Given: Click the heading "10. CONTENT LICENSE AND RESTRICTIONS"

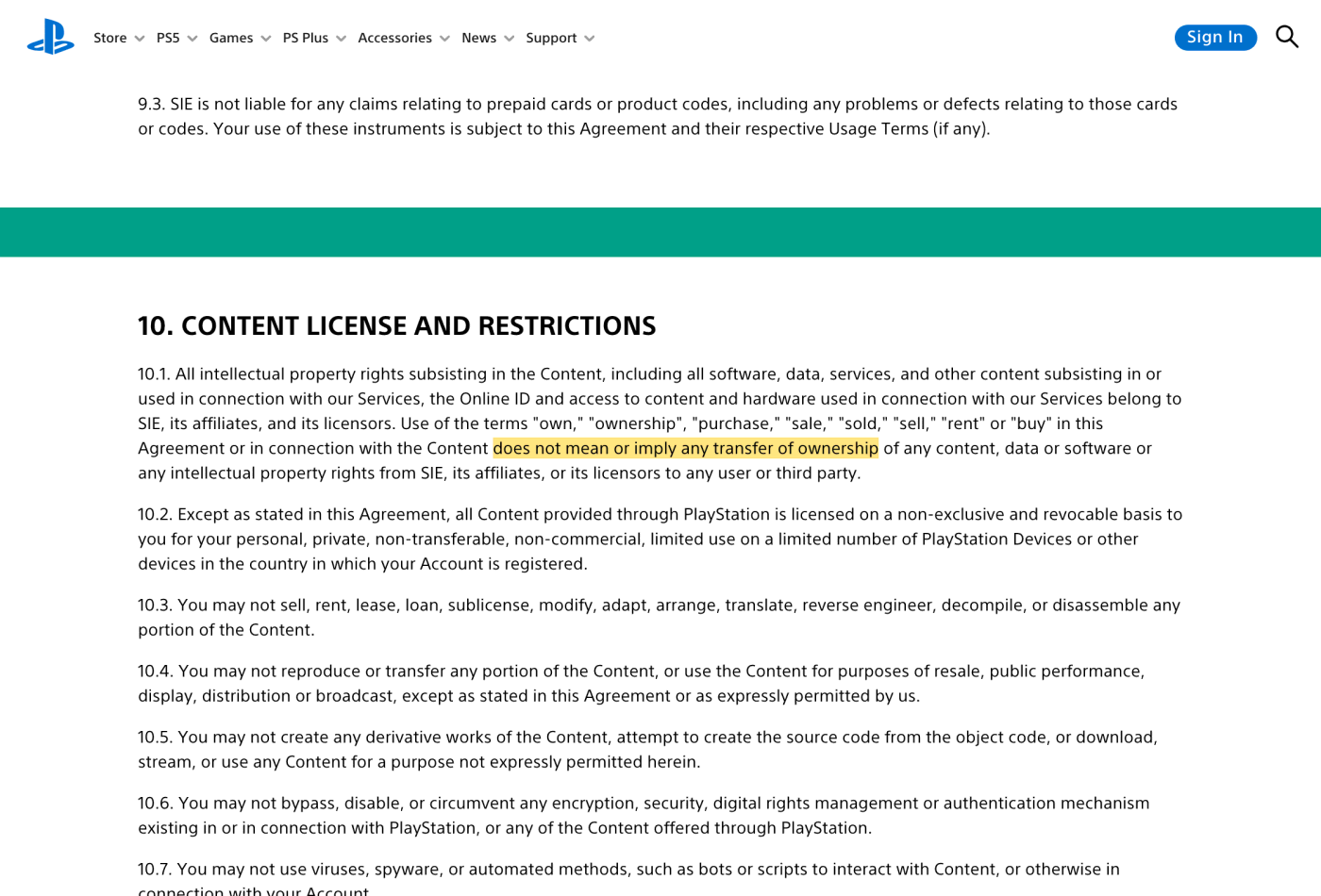Looking at the screenshot, I should (x=397, y=326).
